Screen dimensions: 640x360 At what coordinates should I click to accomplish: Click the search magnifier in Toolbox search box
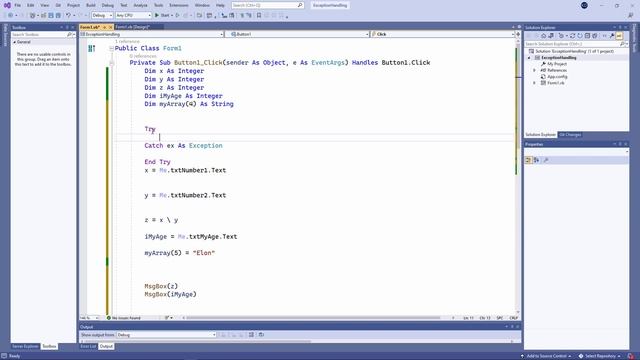pos(69,35)
